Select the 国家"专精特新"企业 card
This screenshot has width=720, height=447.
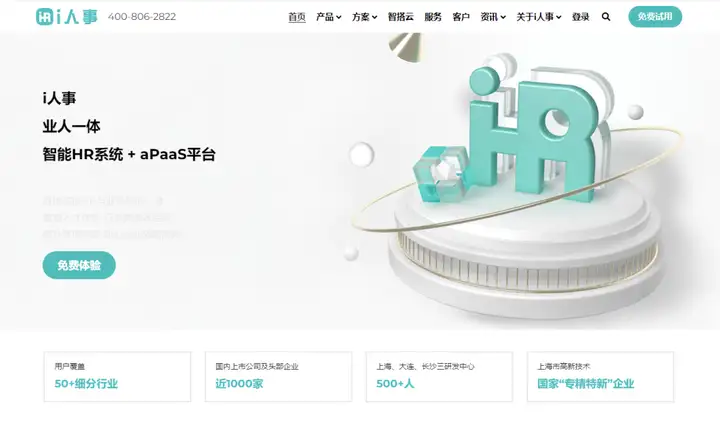[600, 377]
